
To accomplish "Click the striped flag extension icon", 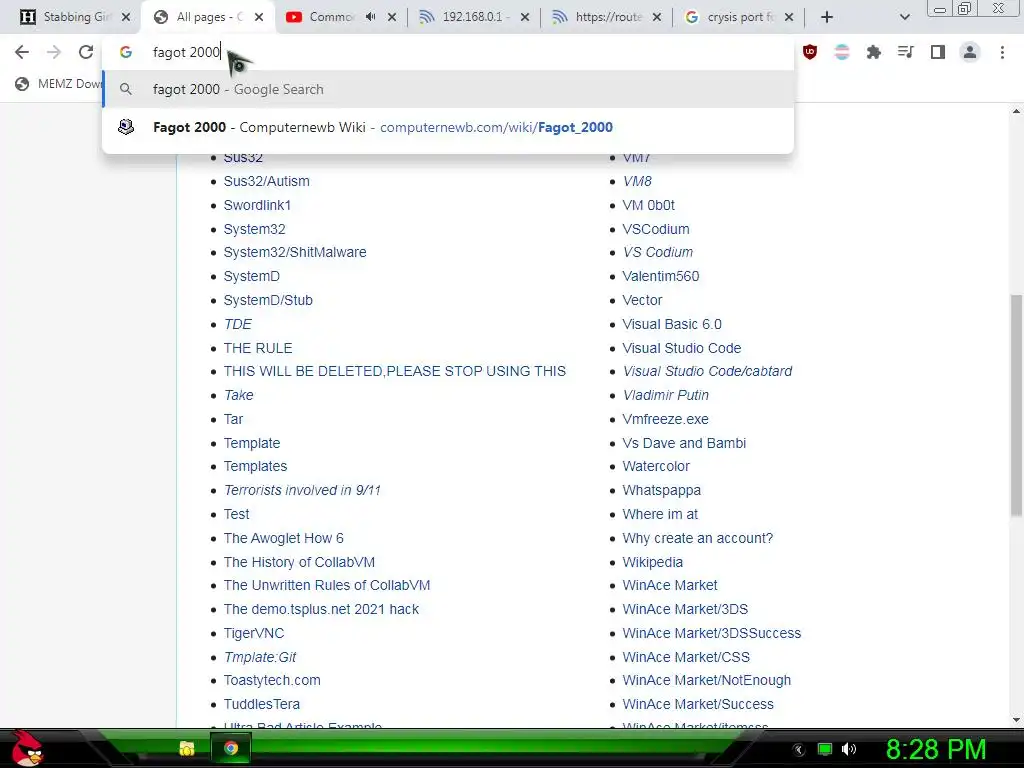I will coord(842,52).
